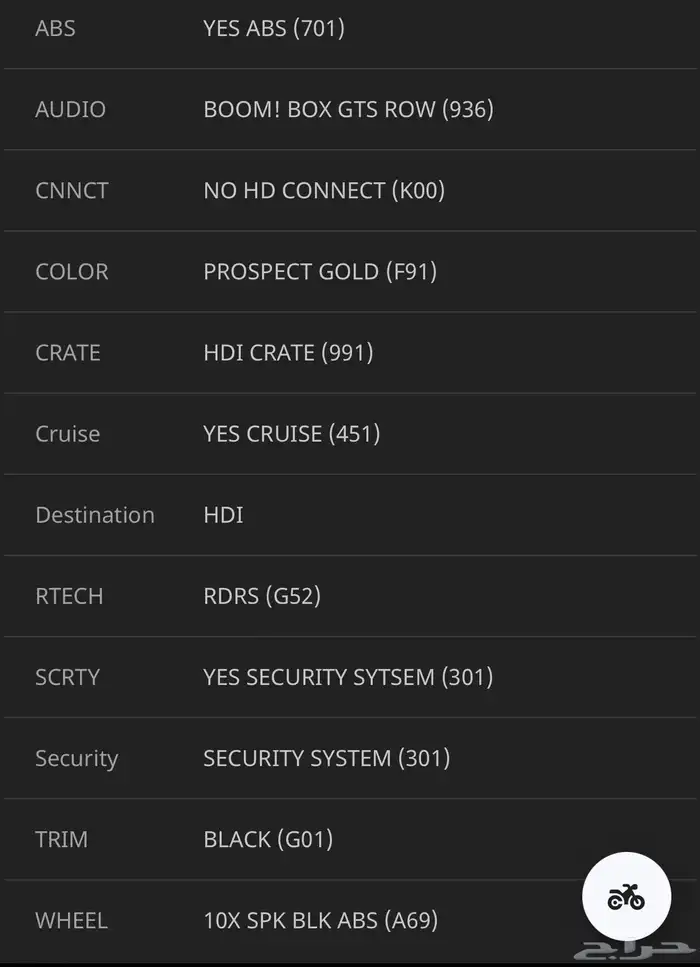Click the BOOM! BOX GTS ROW (936) value
This screenshot has width=700, height=967.
[x=348, y=109]
